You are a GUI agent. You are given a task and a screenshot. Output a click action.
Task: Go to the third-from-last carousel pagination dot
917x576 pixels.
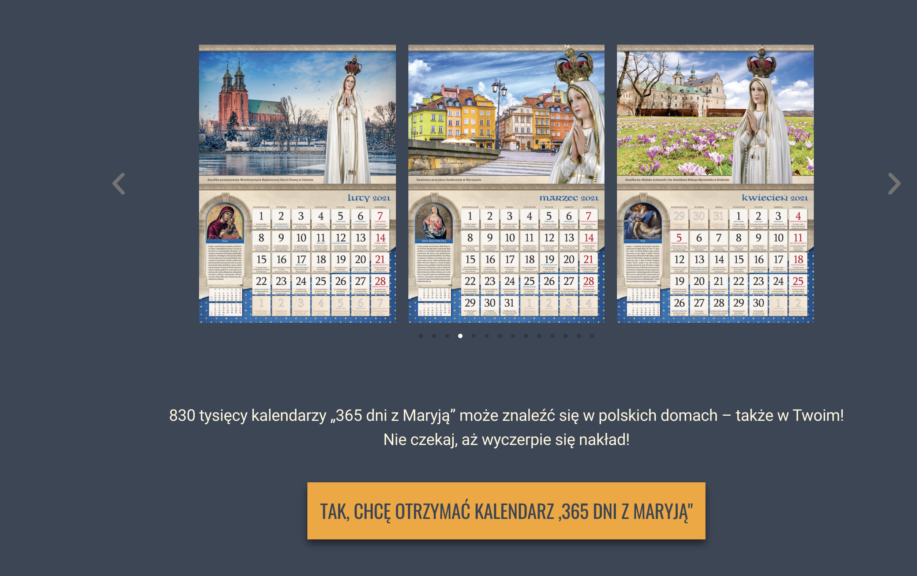566,336
